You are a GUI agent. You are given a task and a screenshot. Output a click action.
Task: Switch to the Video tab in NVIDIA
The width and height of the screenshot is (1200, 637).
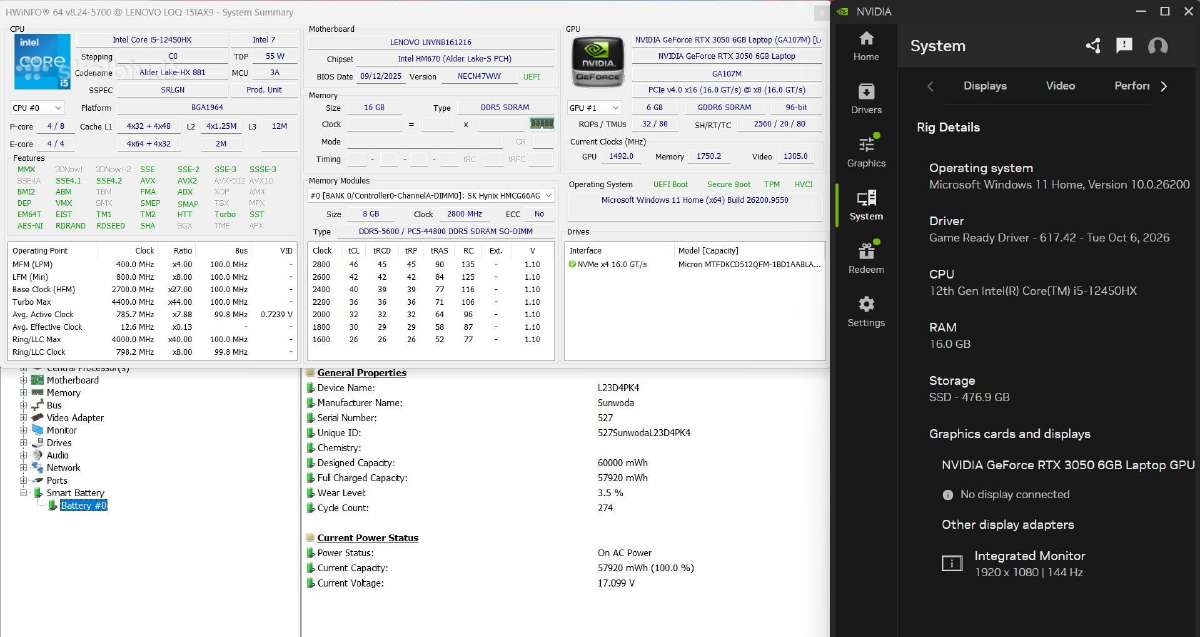click(x=1060, y=86)
